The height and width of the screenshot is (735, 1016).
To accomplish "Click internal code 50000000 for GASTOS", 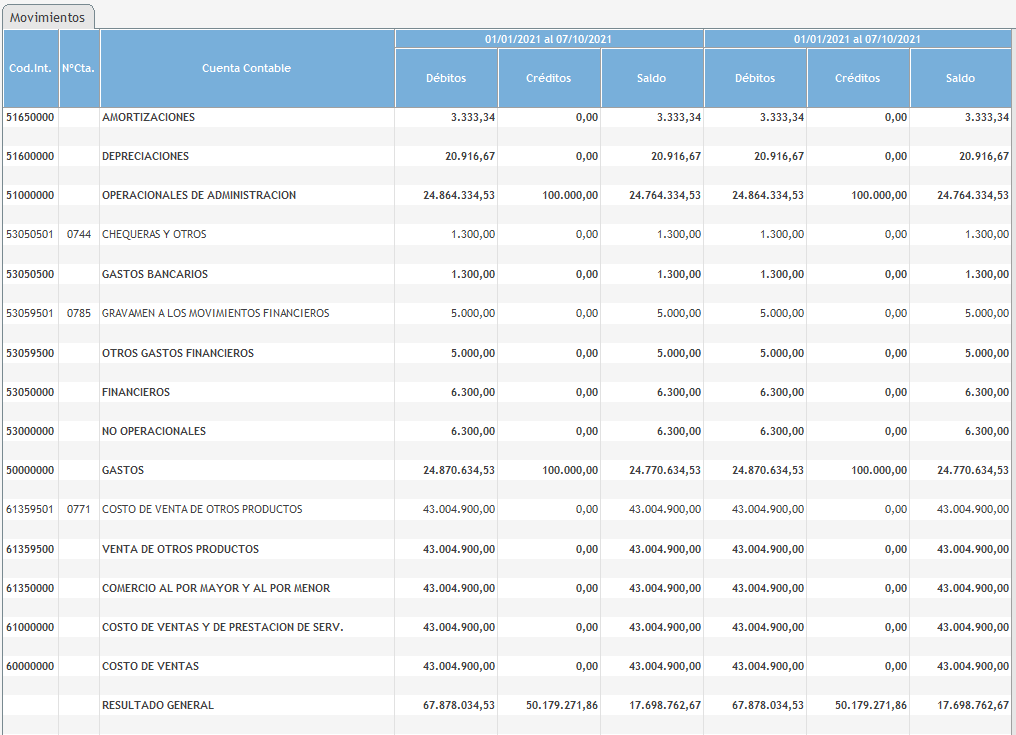I will pyautogui.click(x=31, y=470).
